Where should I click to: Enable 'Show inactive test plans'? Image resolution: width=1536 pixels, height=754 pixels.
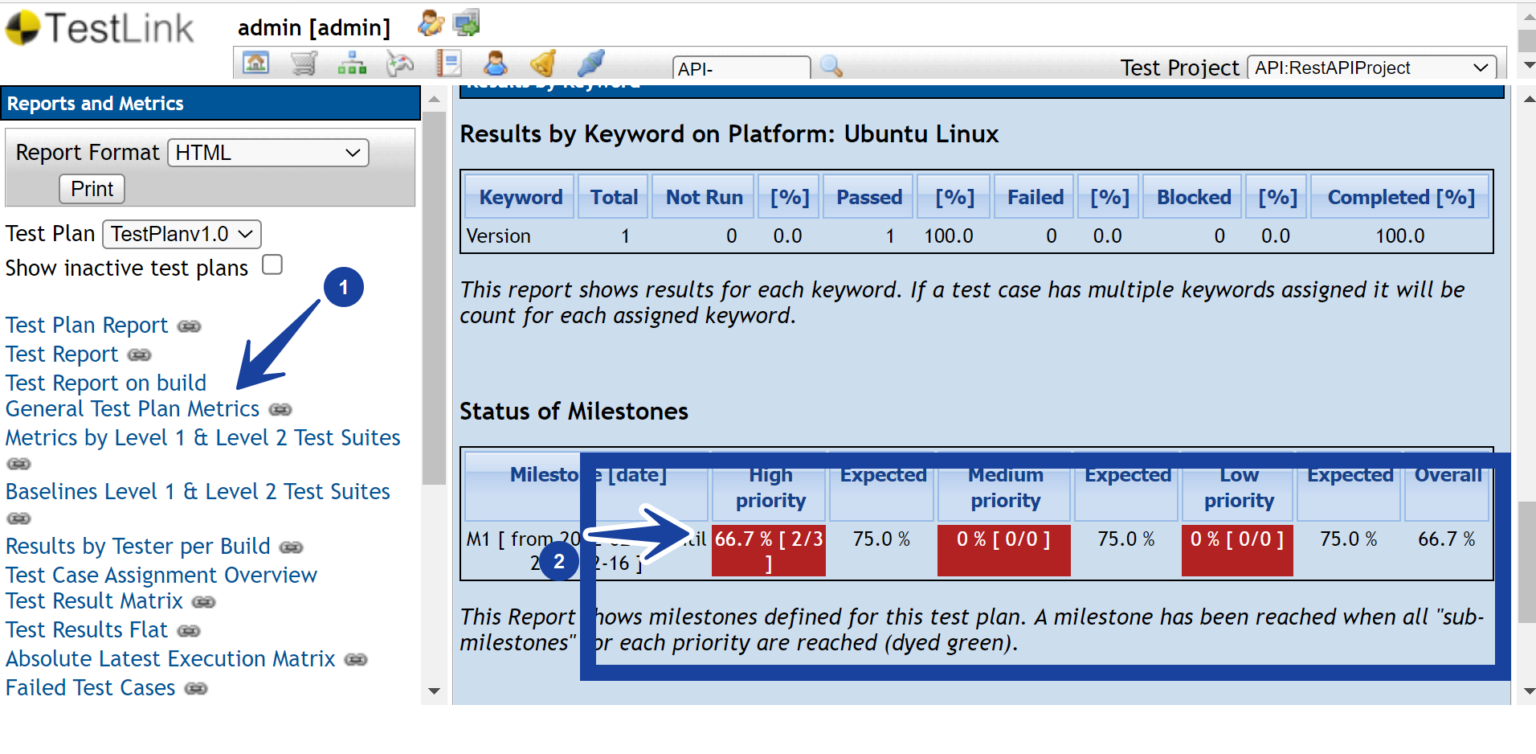(272, 264)
